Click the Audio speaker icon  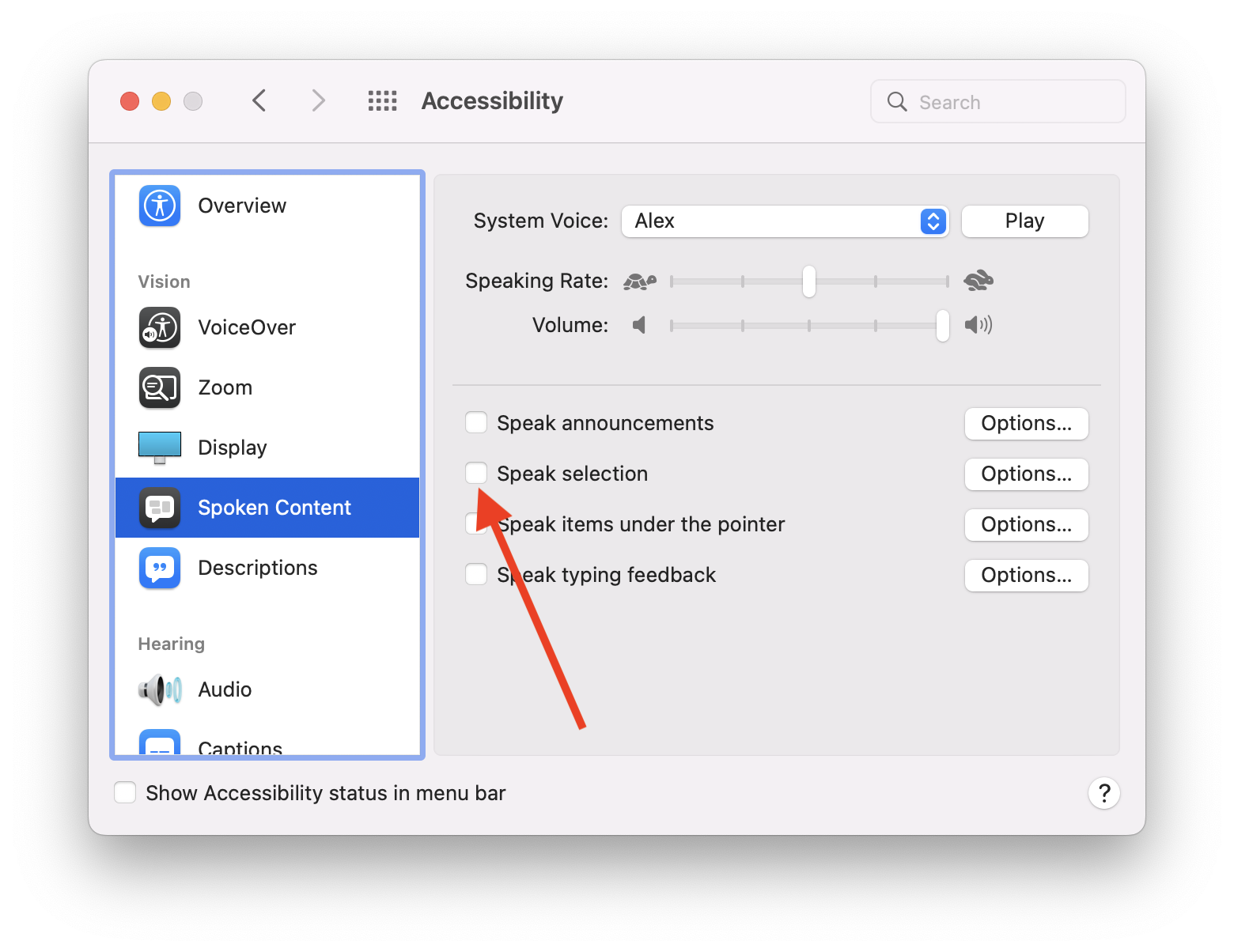click(x=160, y=689)
